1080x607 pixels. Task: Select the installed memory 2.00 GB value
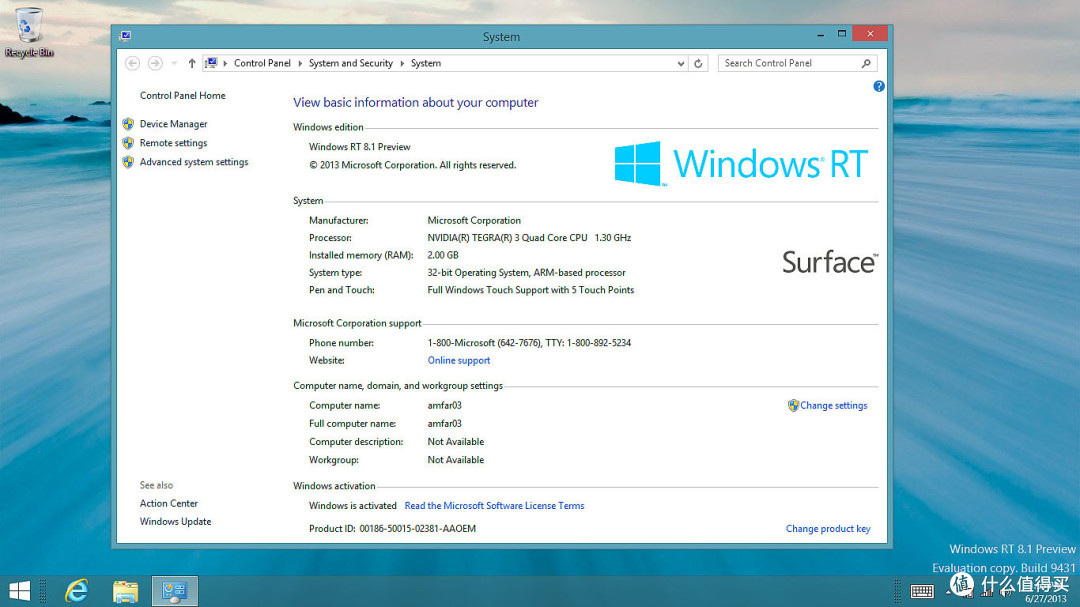pos(442,255)
